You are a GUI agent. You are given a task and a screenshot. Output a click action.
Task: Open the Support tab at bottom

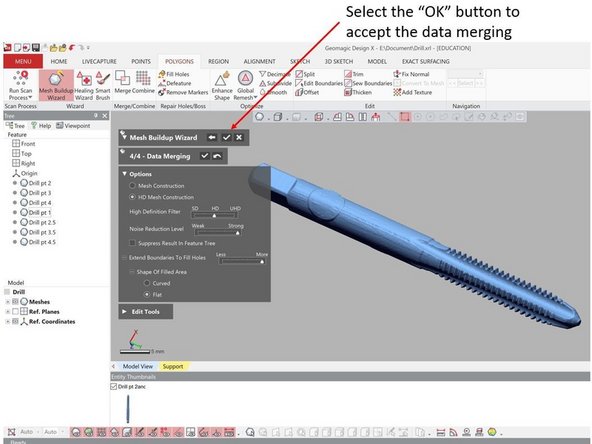(173, 366)
